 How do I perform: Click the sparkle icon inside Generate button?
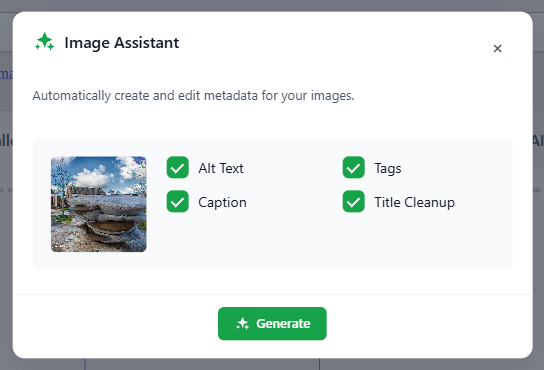(x=243, y=323)
